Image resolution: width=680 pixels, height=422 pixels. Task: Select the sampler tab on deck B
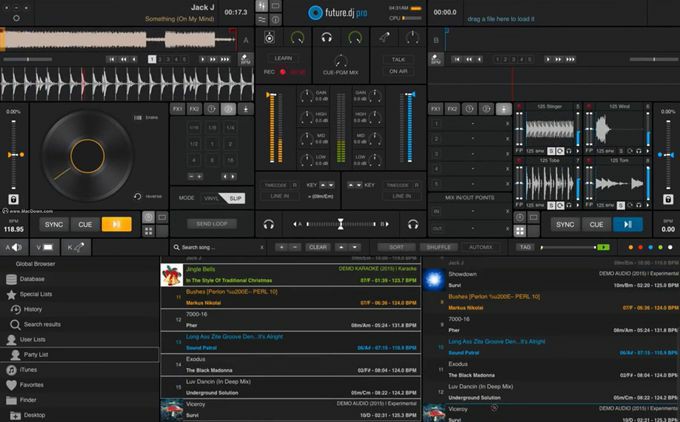pyautogui.click(x=503, y=109)
